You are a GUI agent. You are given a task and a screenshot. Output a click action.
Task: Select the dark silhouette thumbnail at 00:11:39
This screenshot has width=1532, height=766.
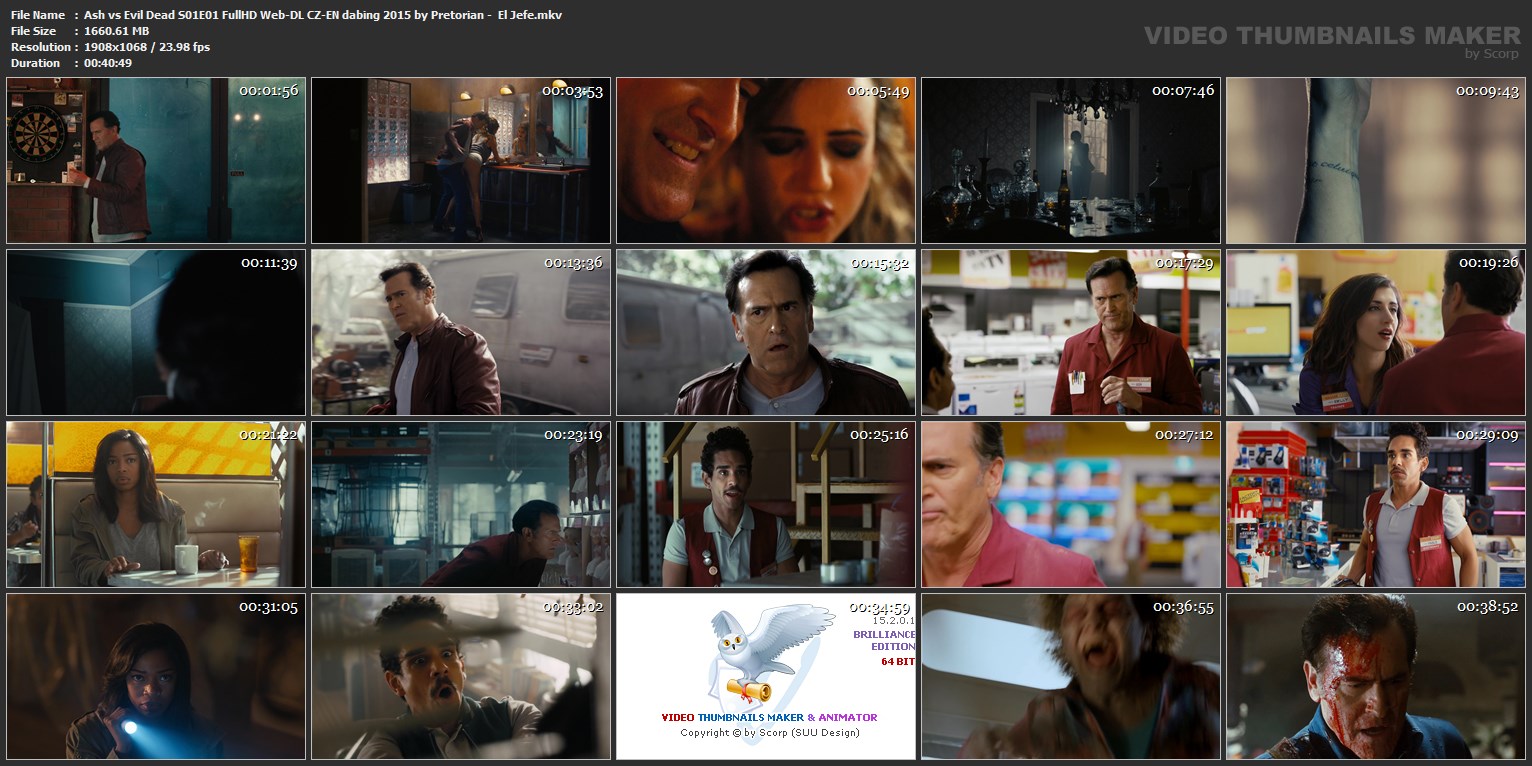coord(156,333)
